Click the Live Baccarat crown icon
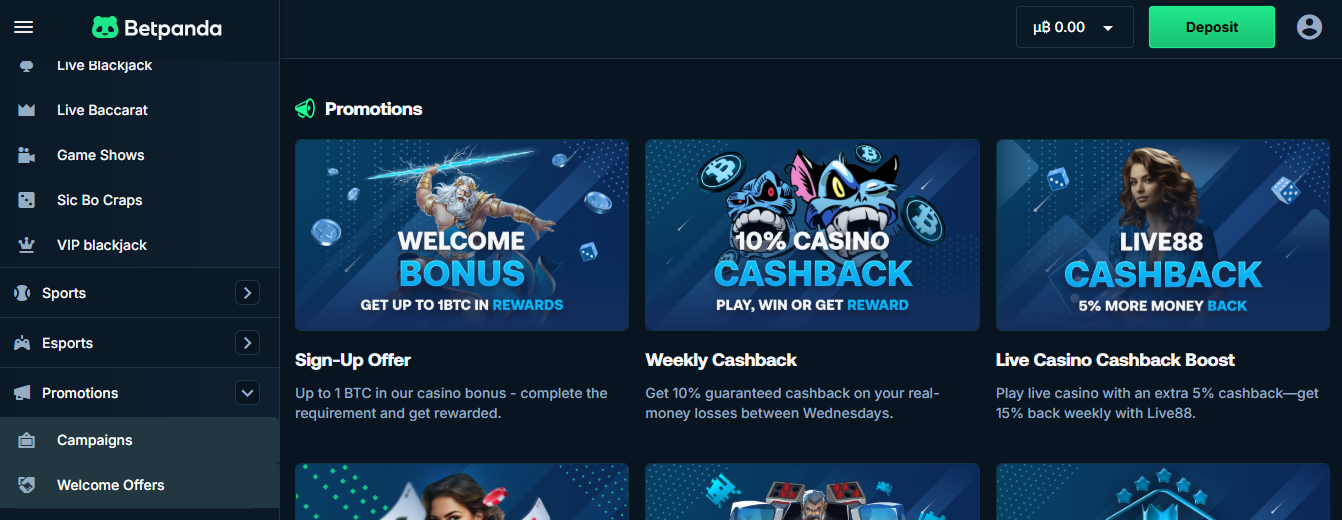This screenshot has height=520, width=1342. tap(26, 110)
